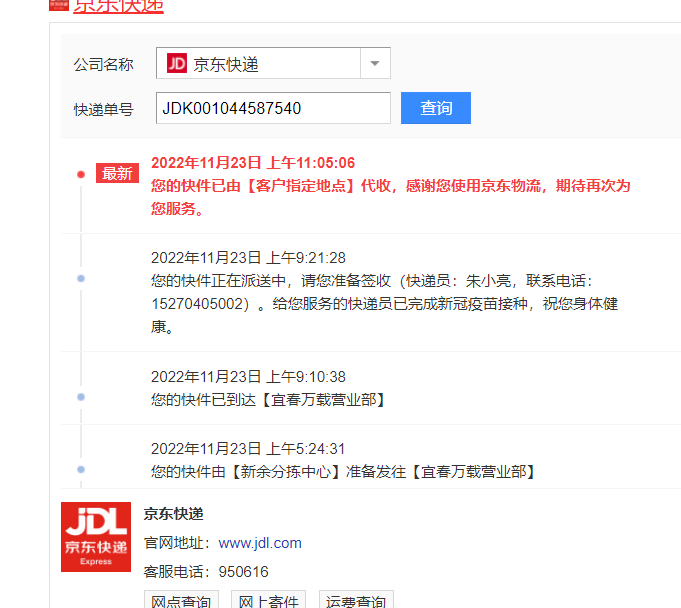
Task: Select the 京东快递 company combo box
Action: 273,63
